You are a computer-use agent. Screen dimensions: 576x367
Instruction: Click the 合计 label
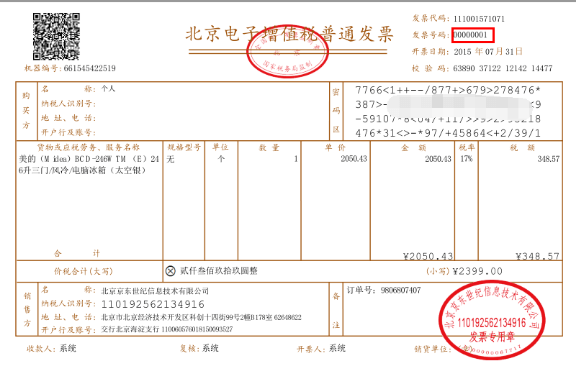[x=77, y=253]
